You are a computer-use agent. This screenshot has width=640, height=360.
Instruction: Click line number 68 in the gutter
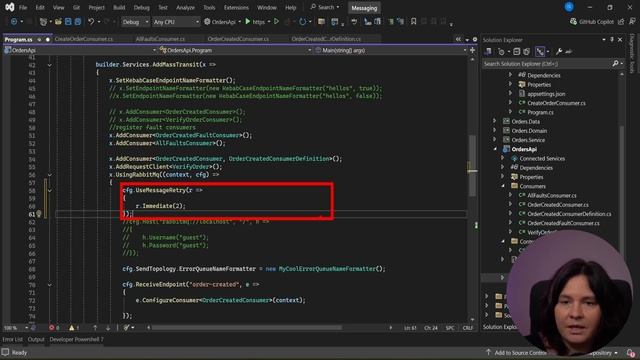tap(32, 269)
